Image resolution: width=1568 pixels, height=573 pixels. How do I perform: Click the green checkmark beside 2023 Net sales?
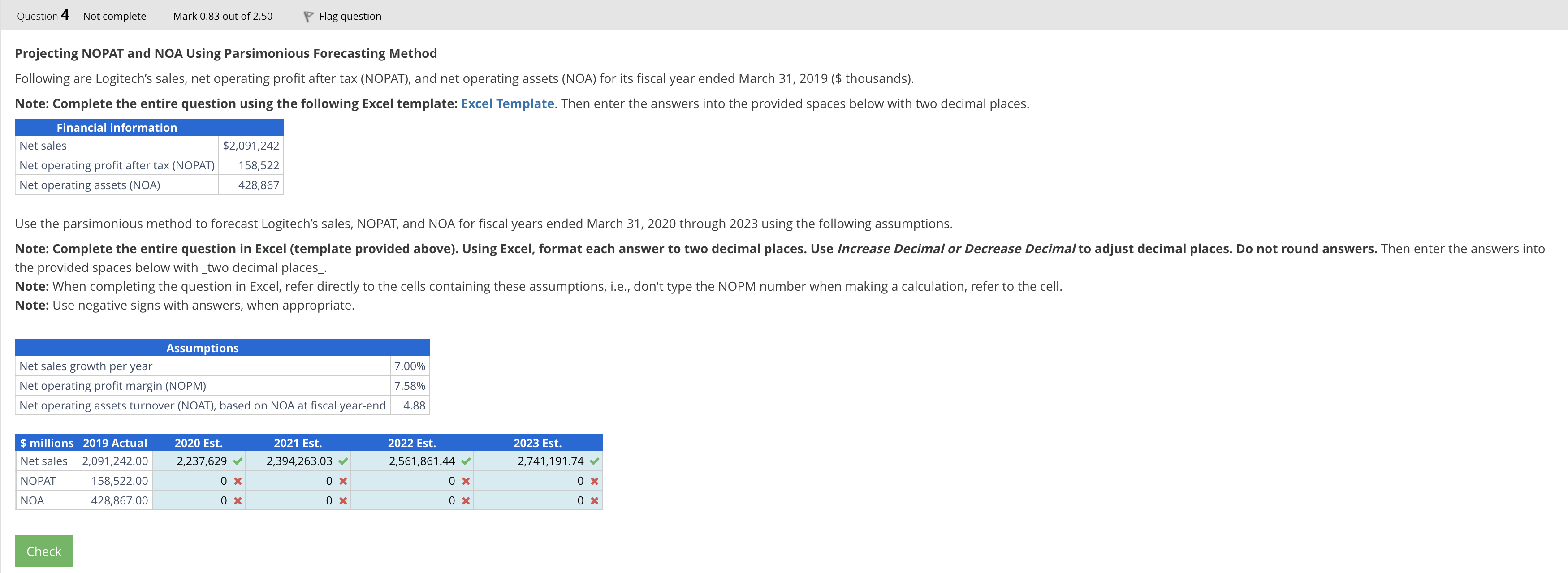coord(595,461)
